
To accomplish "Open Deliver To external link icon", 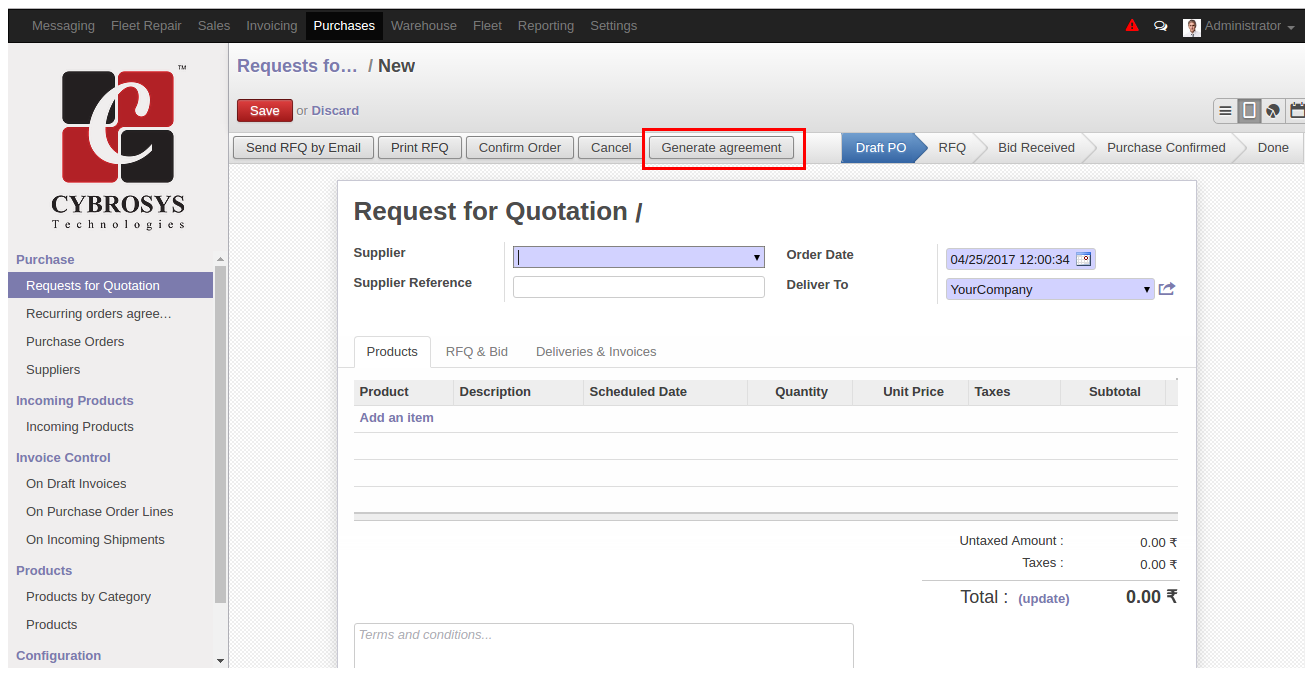I will pyautogui.click(x=1167, y=289).
